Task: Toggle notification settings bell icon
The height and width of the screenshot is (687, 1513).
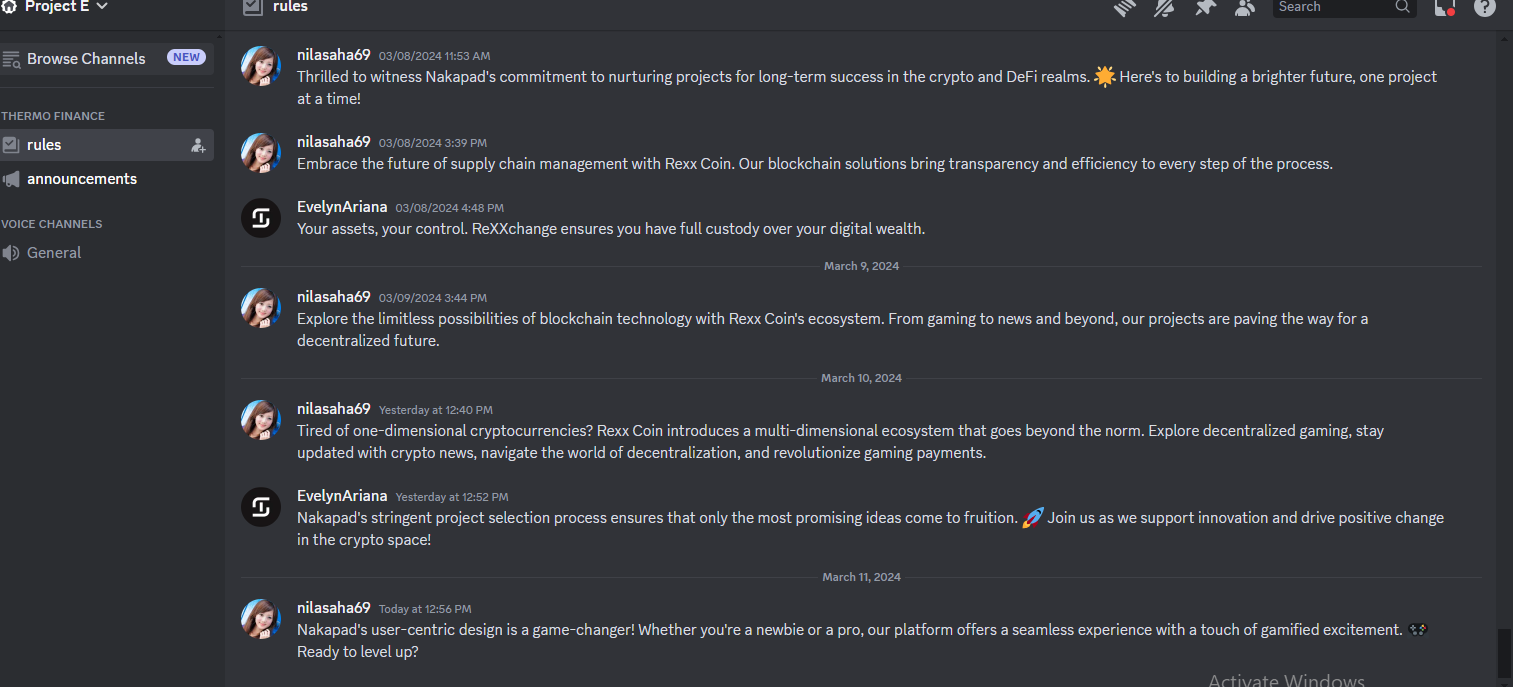Action: [x=1164, y=8]
